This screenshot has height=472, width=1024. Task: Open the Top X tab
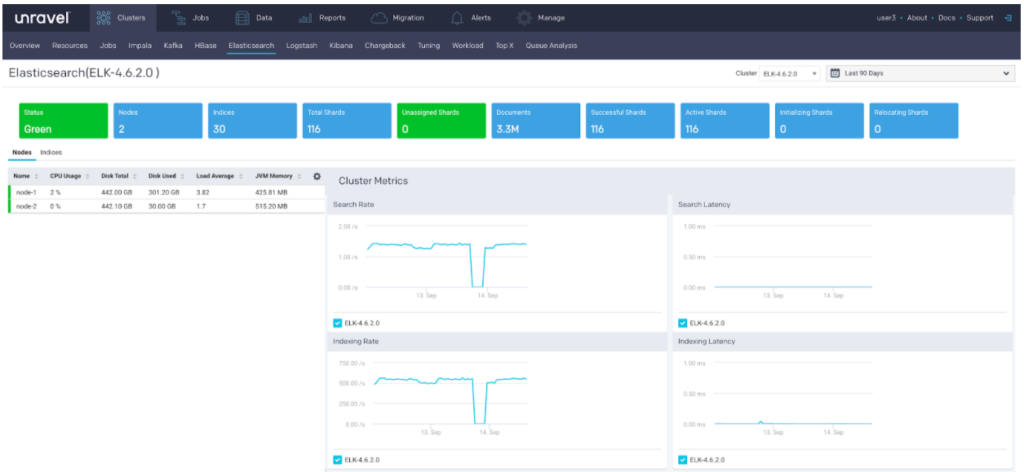point(505,46)
